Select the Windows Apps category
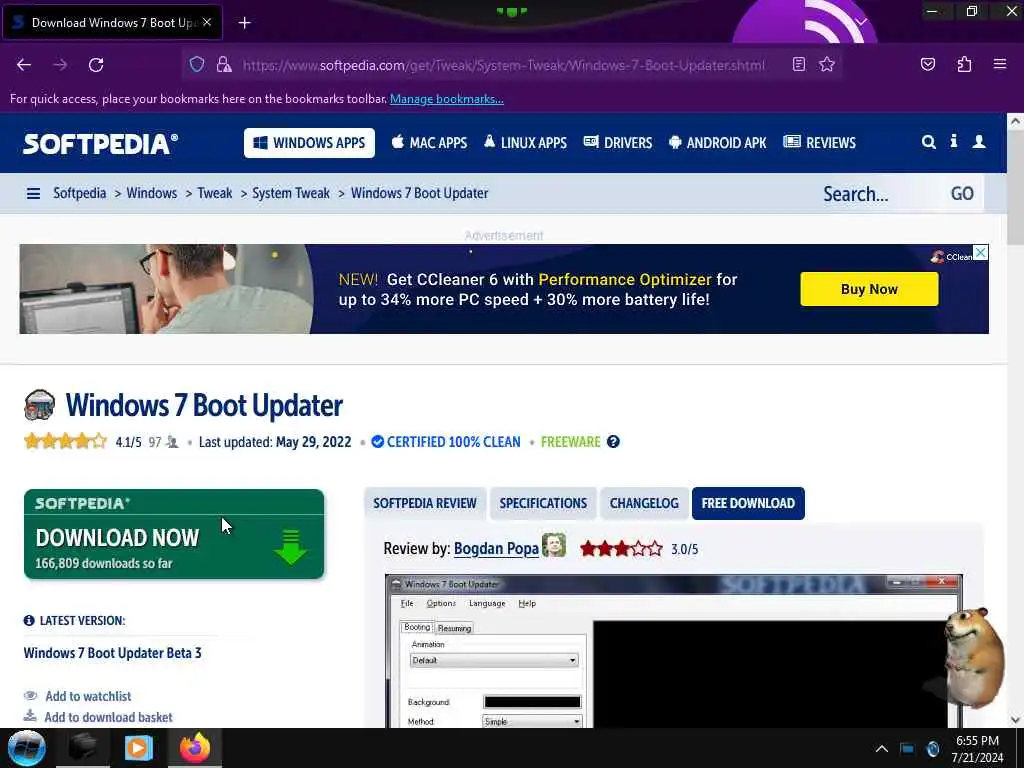The width and height of the screenshot is (1024, 768). 310,143
